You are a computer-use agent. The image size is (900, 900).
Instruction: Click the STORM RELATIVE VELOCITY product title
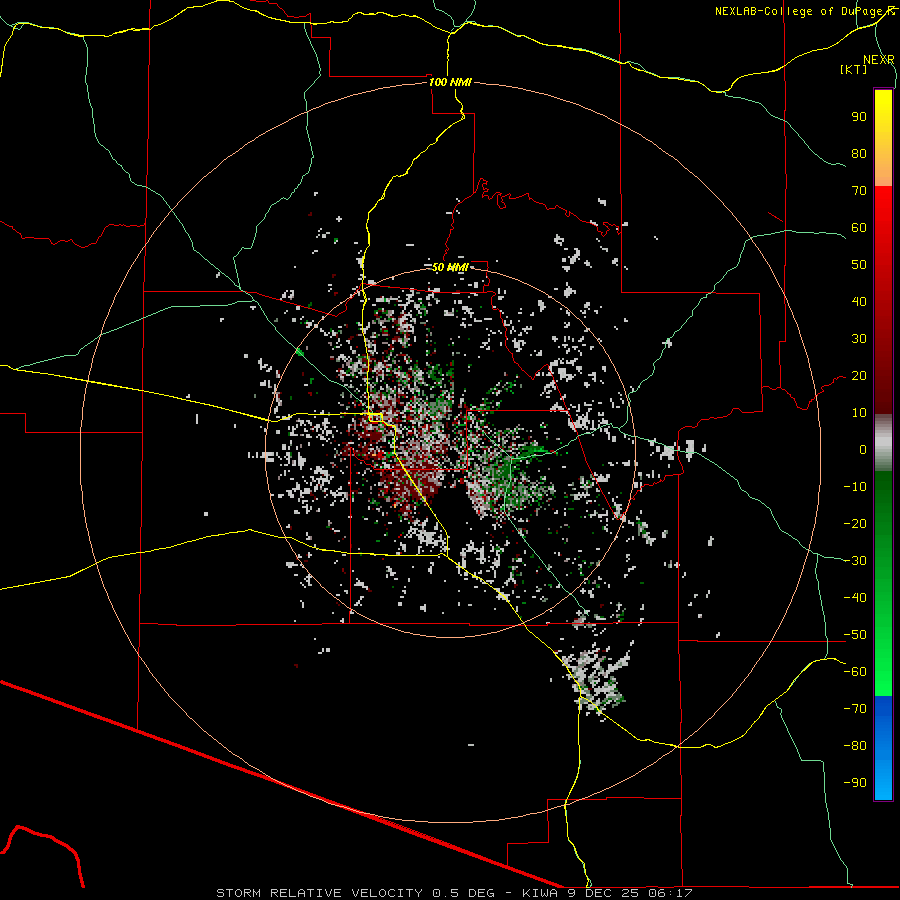click(x=322, y=893)
